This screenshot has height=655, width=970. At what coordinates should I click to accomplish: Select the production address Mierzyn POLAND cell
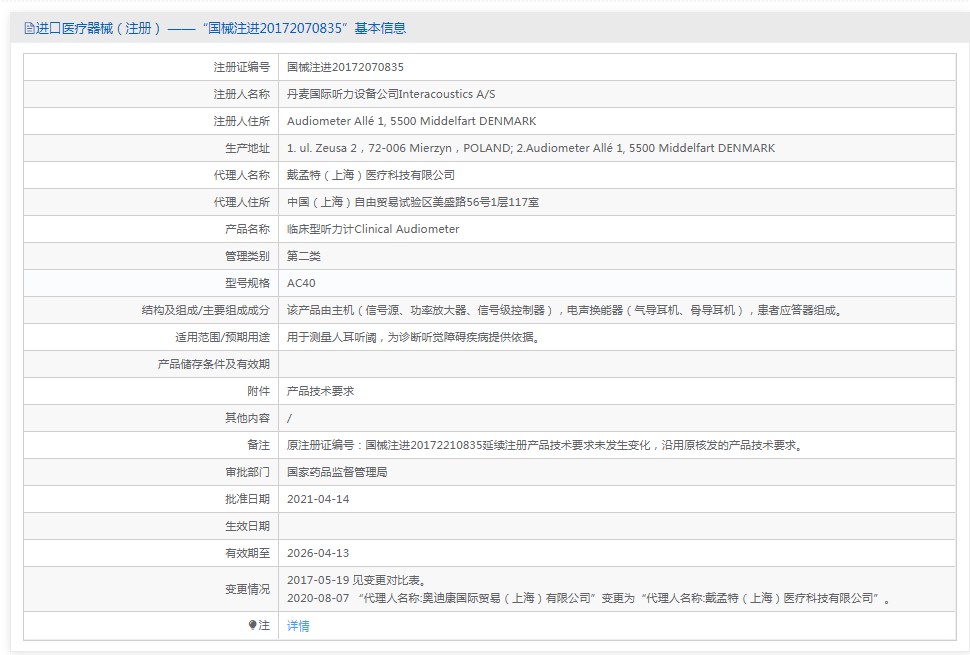point(530,148)
